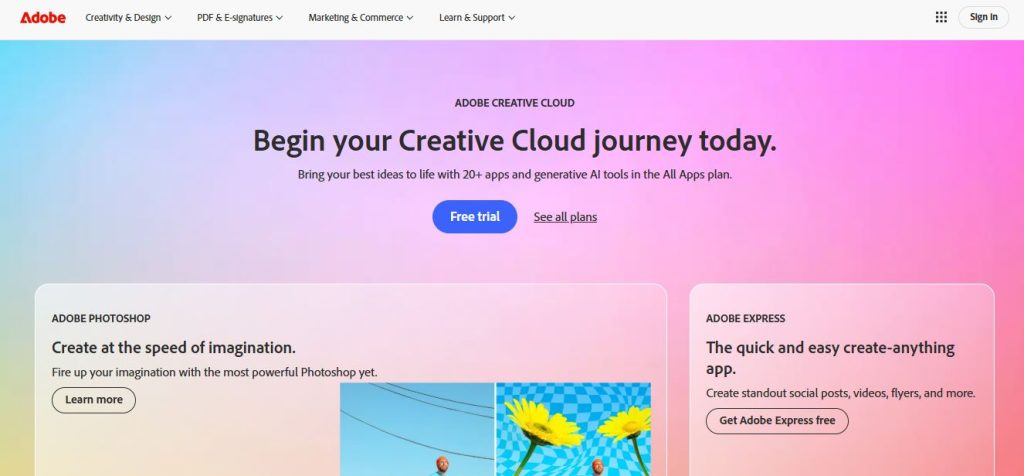This screenshot has height=476, width=1024.
Task: Click the Begin your Creative Cloud journey headline
Action: [x=515, y=141]
